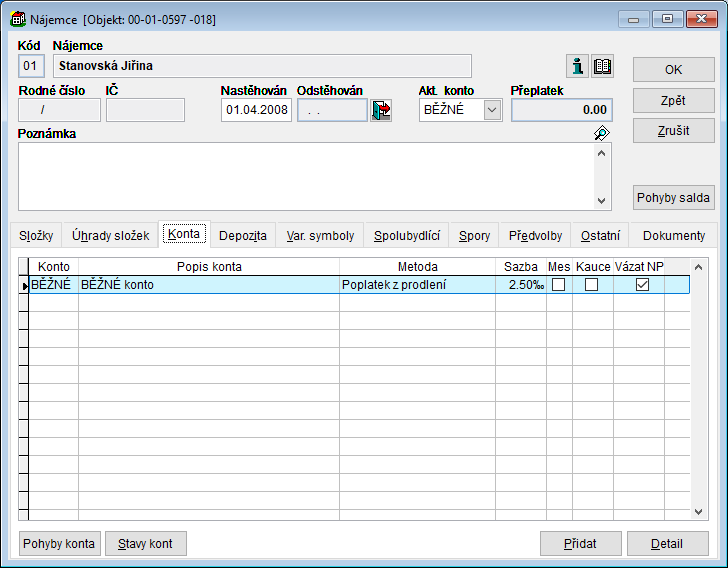Viewport: 728px width, 568px height.
Task: Click the application icon in the title bar
Action: click(x=17, y=19)
